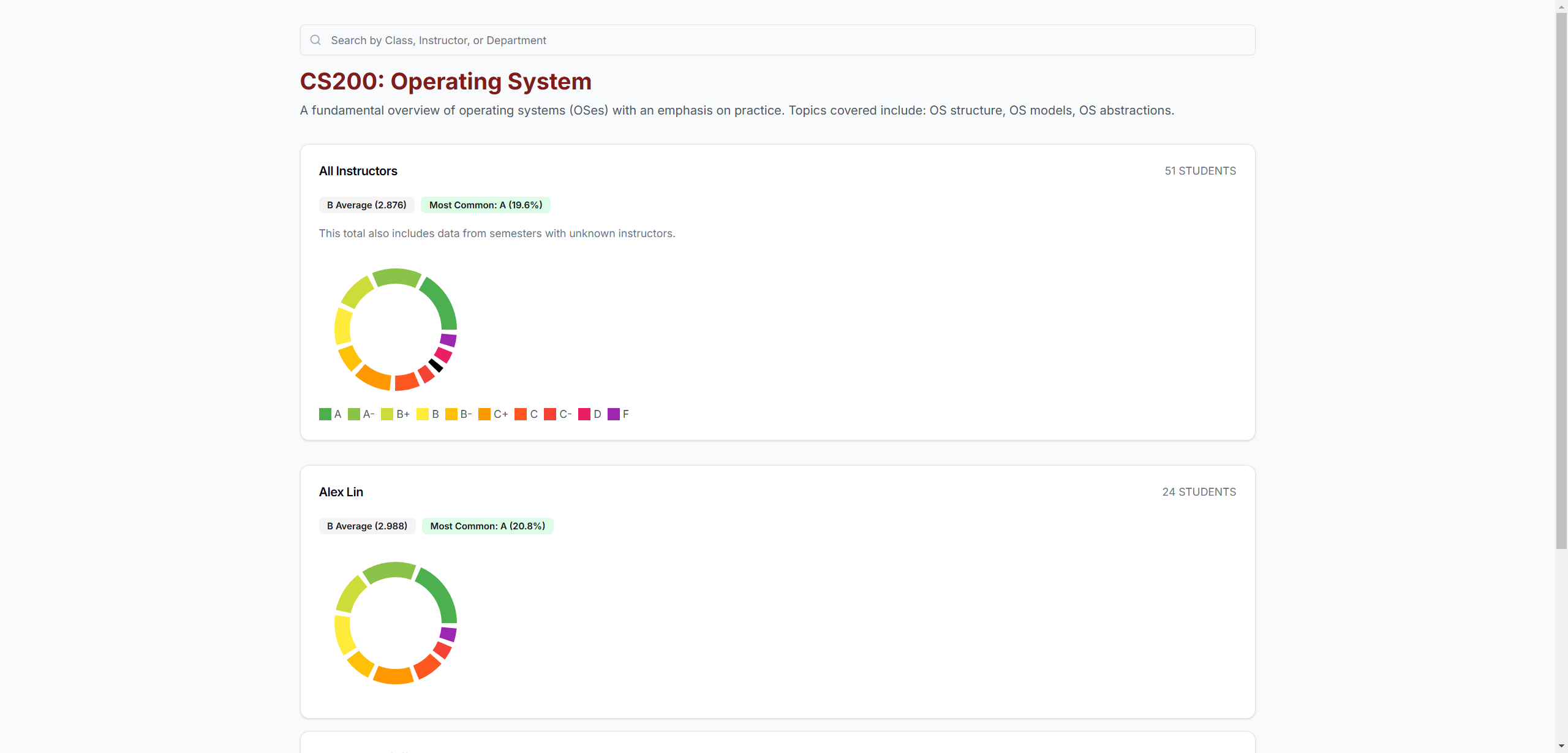Click the B Average (2.988) badge
Viewport: 1568px width, 753px height.
coord(367,526)
